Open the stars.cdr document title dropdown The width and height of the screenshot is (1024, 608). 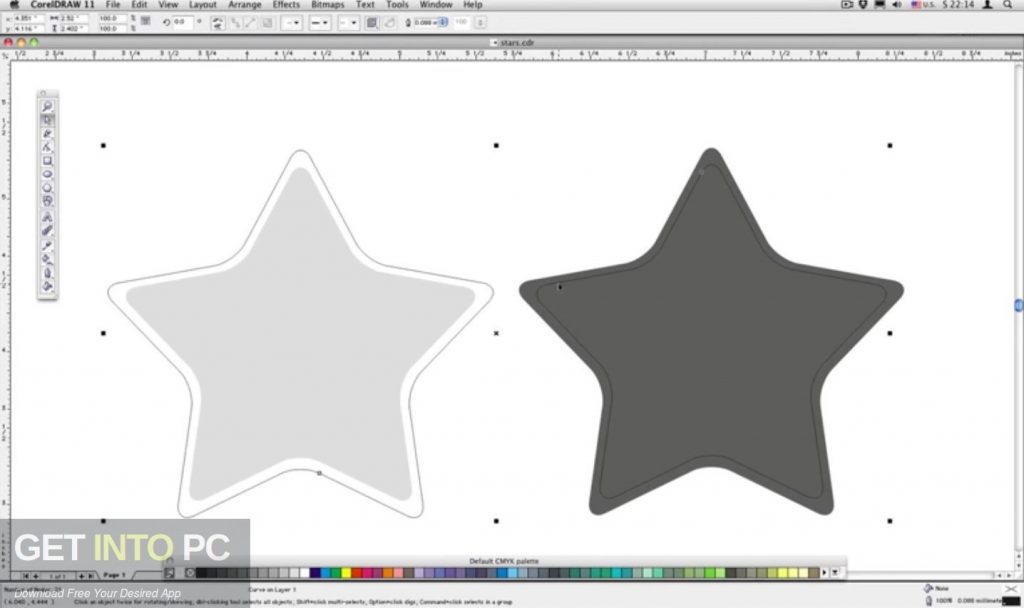[x=494, y=42]
